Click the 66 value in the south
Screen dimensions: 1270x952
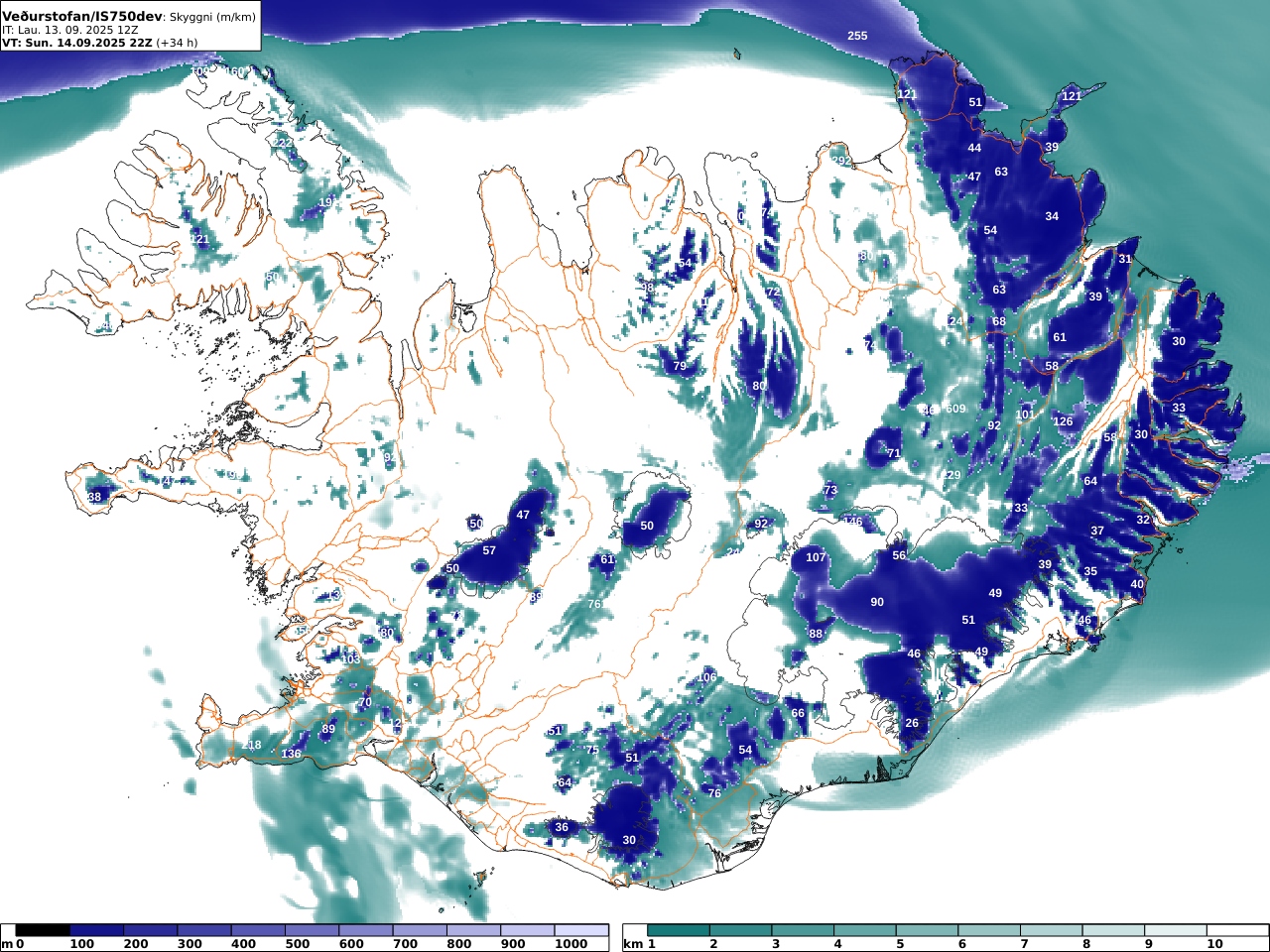pos(798,713)
